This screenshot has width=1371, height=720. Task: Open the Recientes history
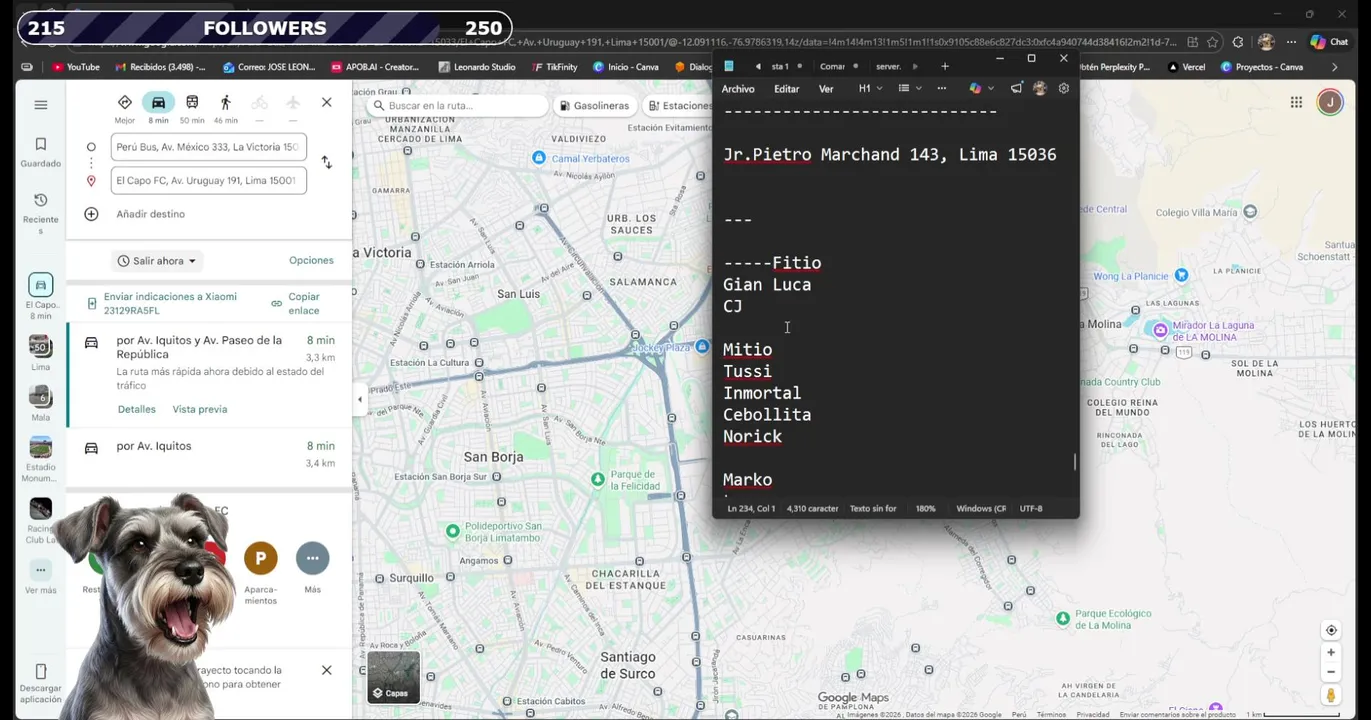pos(41,214)
